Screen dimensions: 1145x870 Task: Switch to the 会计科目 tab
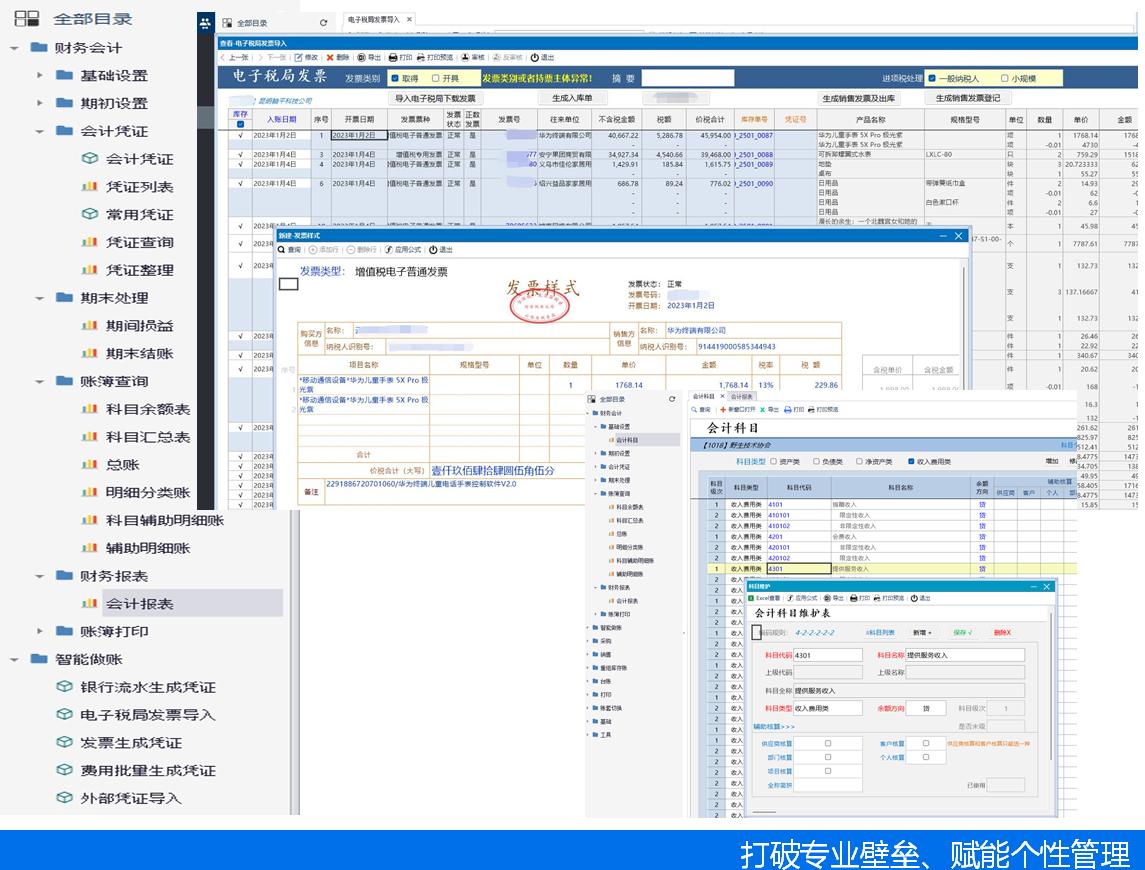(703, 397)
